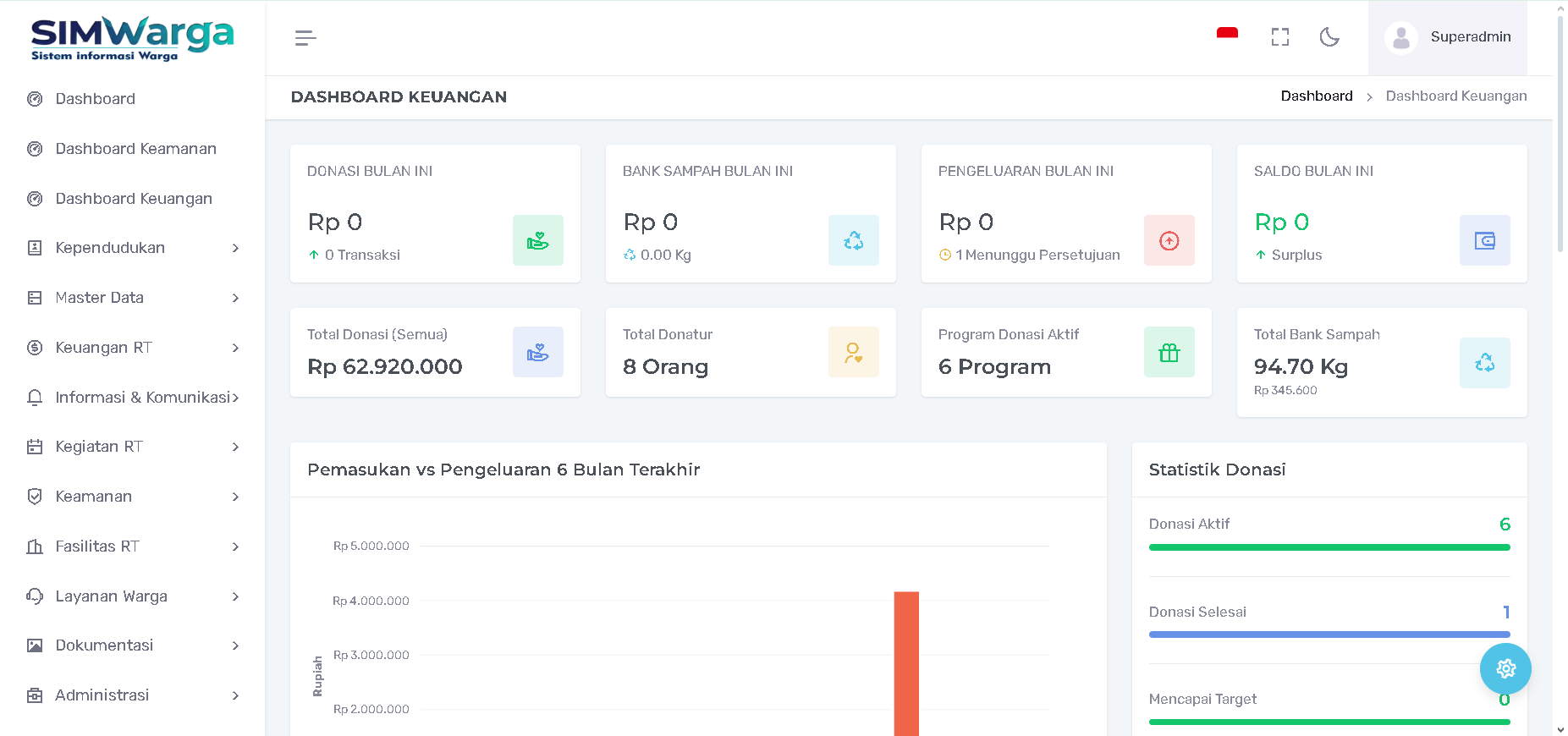Expand the Kegiatan RT submenu chevron
This screenshot has height=736, width=1568.
point(235,447)
